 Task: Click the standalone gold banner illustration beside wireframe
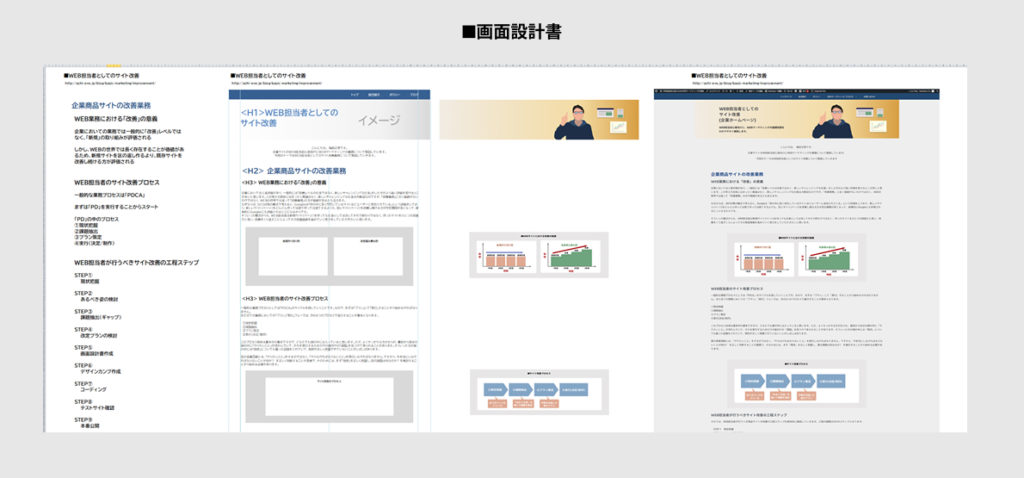539,120
